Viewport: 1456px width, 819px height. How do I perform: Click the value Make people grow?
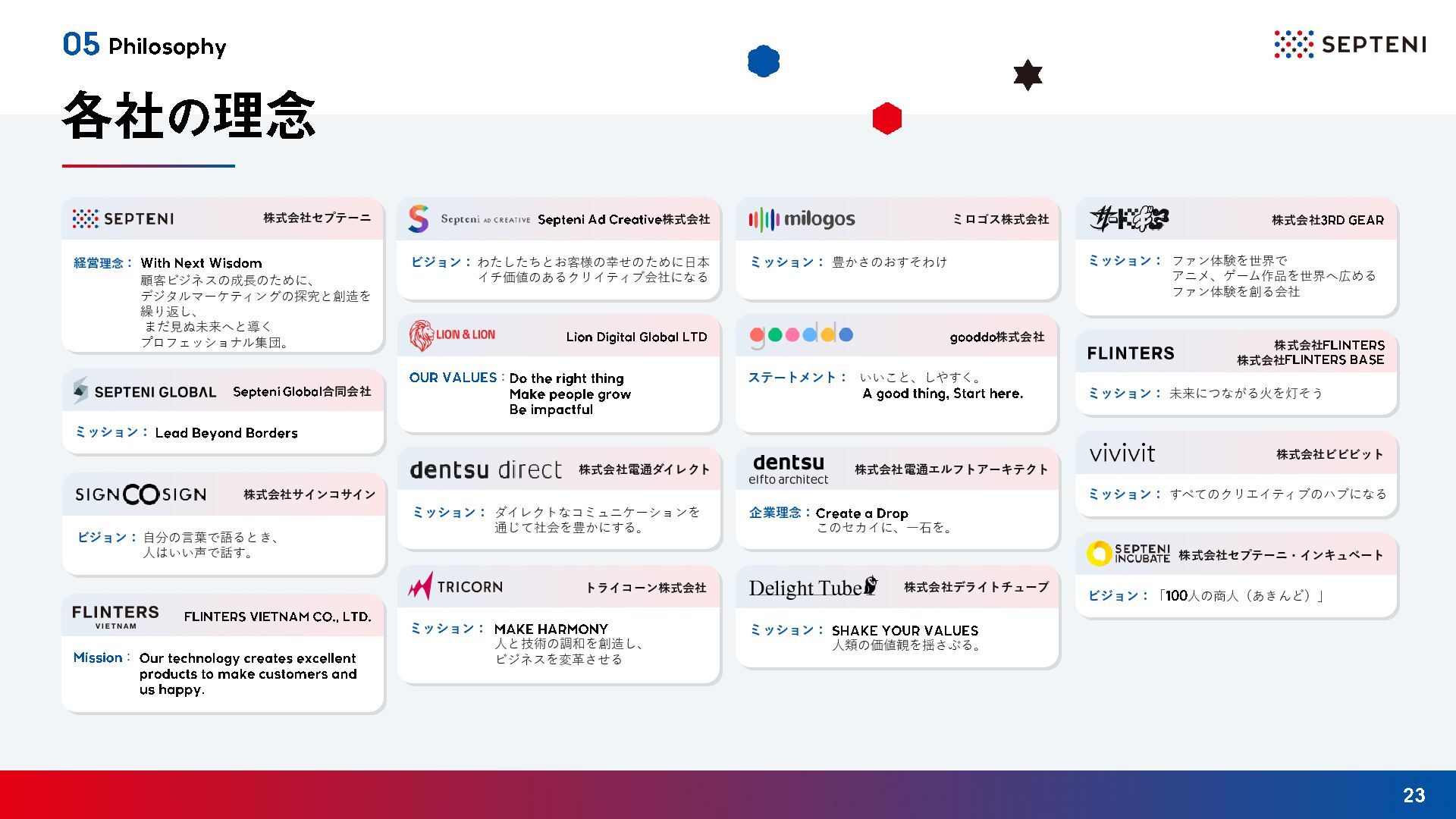coord(570,394)
